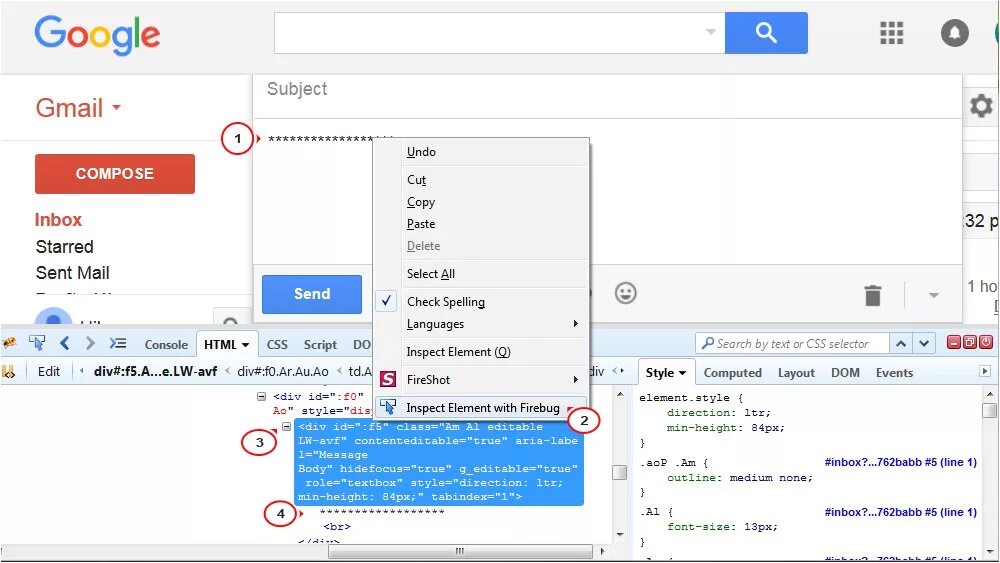Switch to the CSS tab
Screen dimensions: 1000x563
[277, 344]
